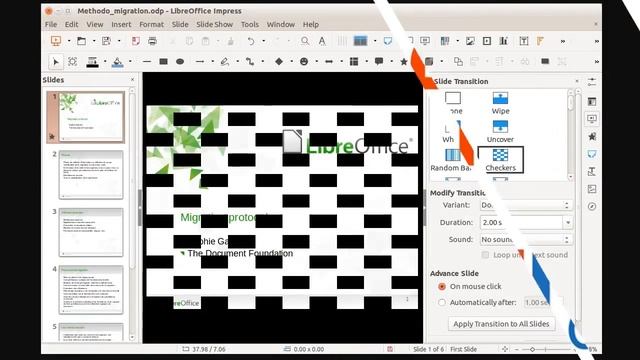Expand the Insert Table dropdown arrow
Viewport: 640px width, 360px height.
[x=457, y=41]
